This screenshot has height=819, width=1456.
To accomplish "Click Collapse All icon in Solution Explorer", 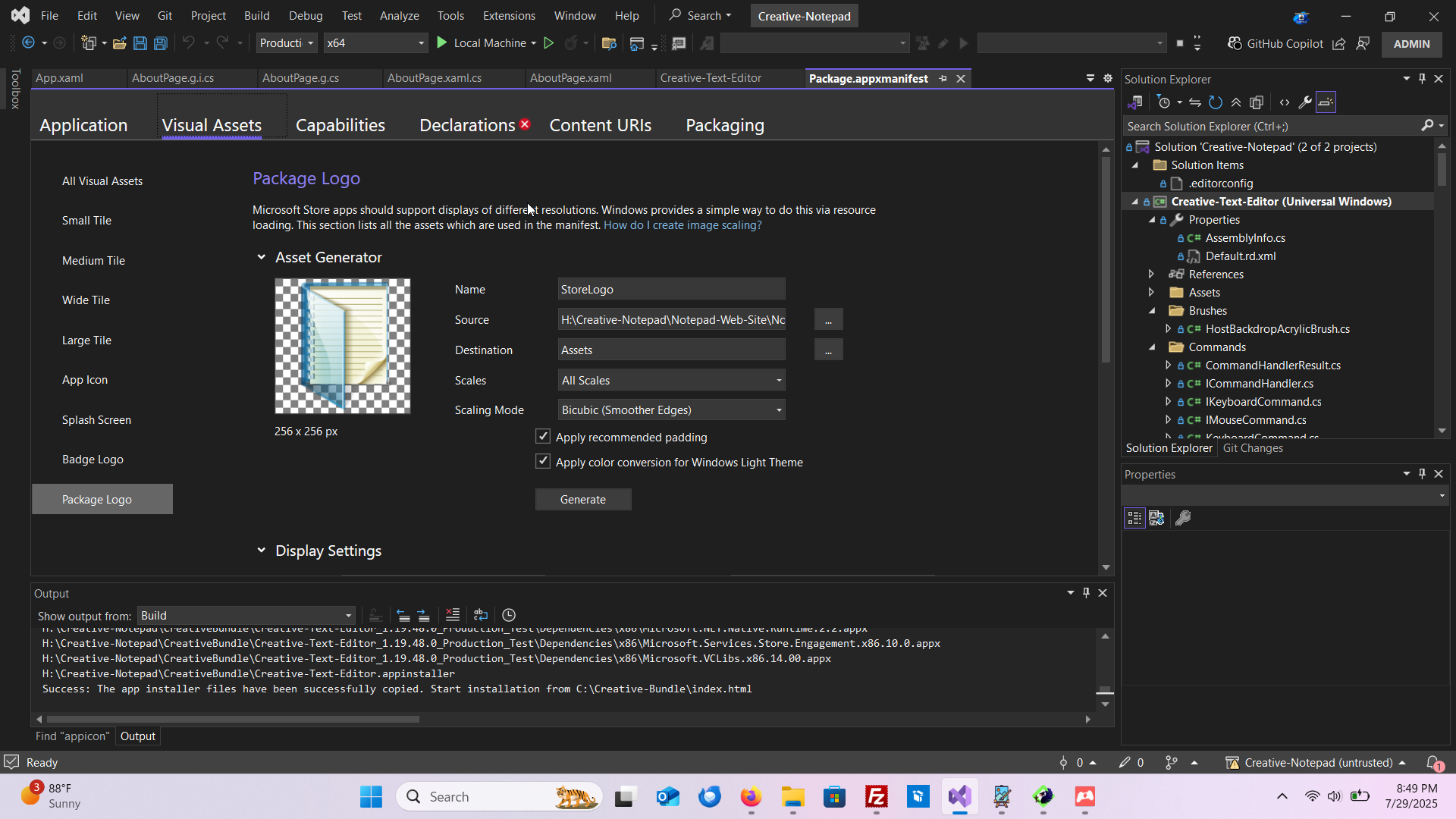I will pos(1236,102).
